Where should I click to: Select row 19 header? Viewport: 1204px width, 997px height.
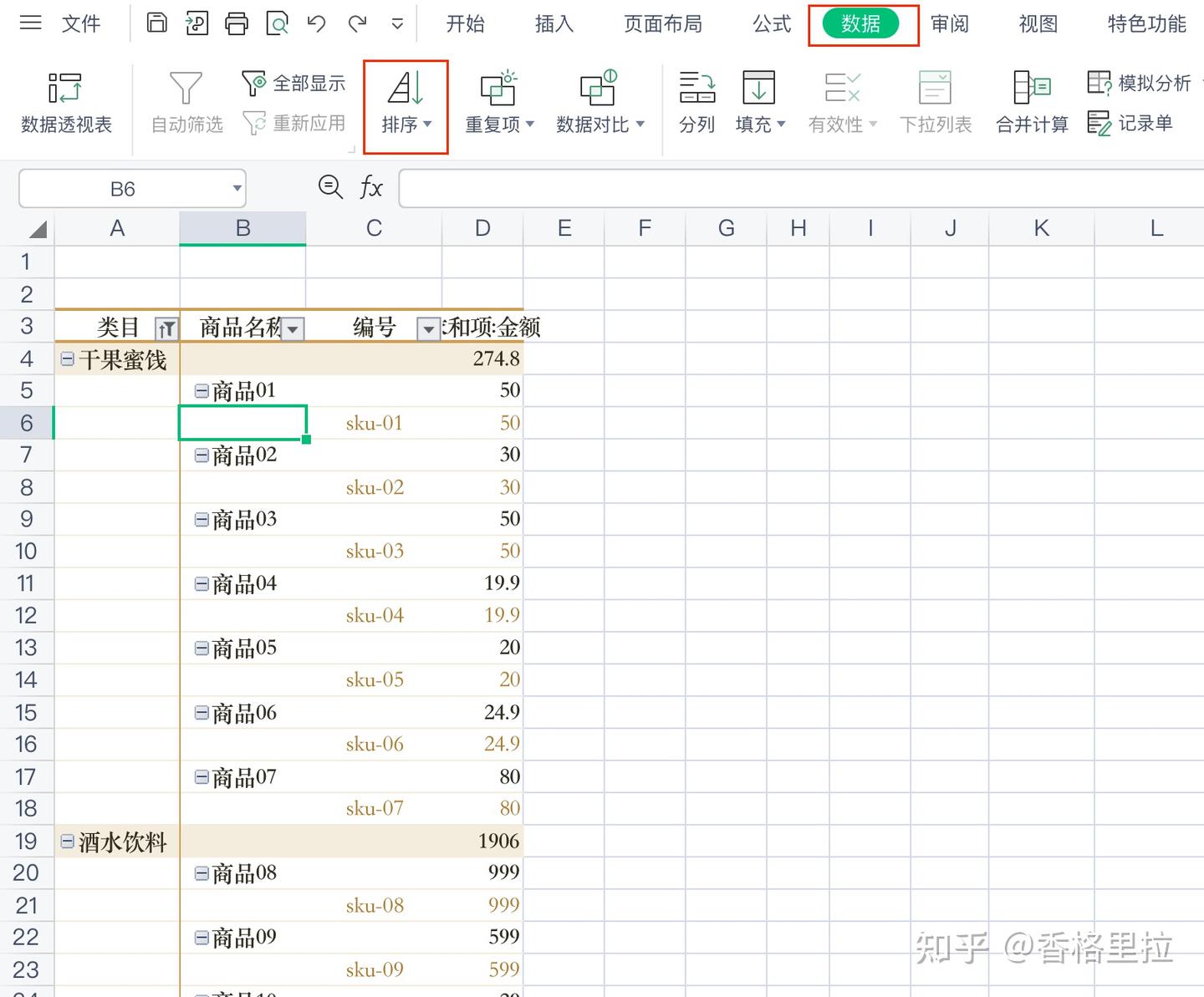click(x=27, y=841)
